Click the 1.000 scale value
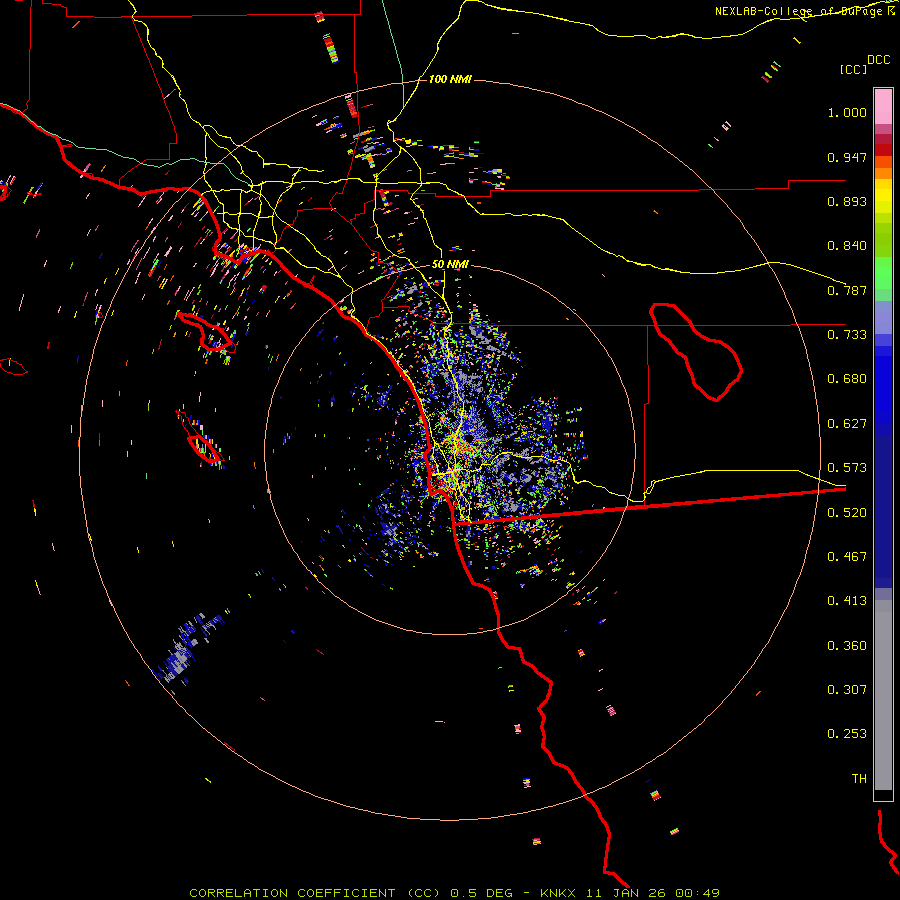The width and height of the screenshot is (900, 900). (847, 112)
